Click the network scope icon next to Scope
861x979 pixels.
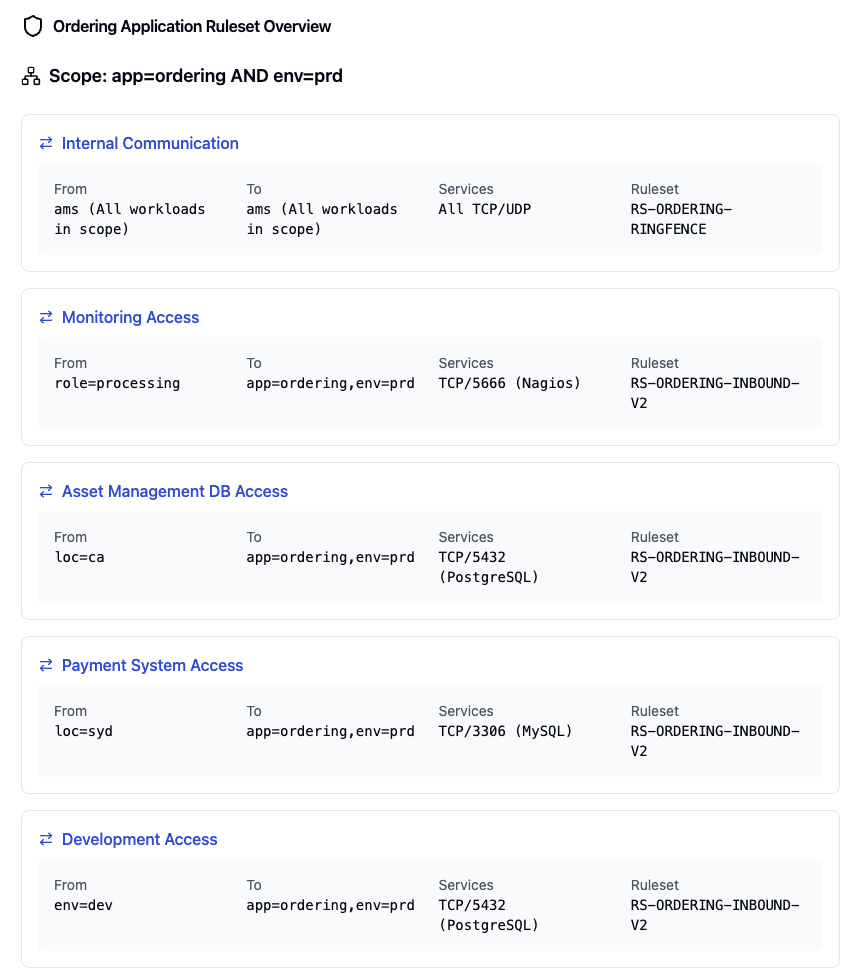pos(31,76)
